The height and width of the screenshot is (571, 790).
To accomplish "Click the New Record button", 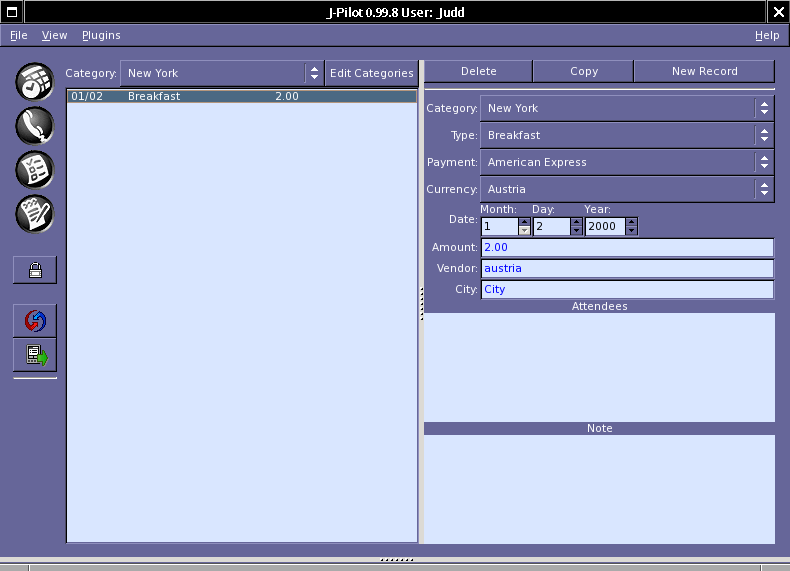I will tap(704, 71).
